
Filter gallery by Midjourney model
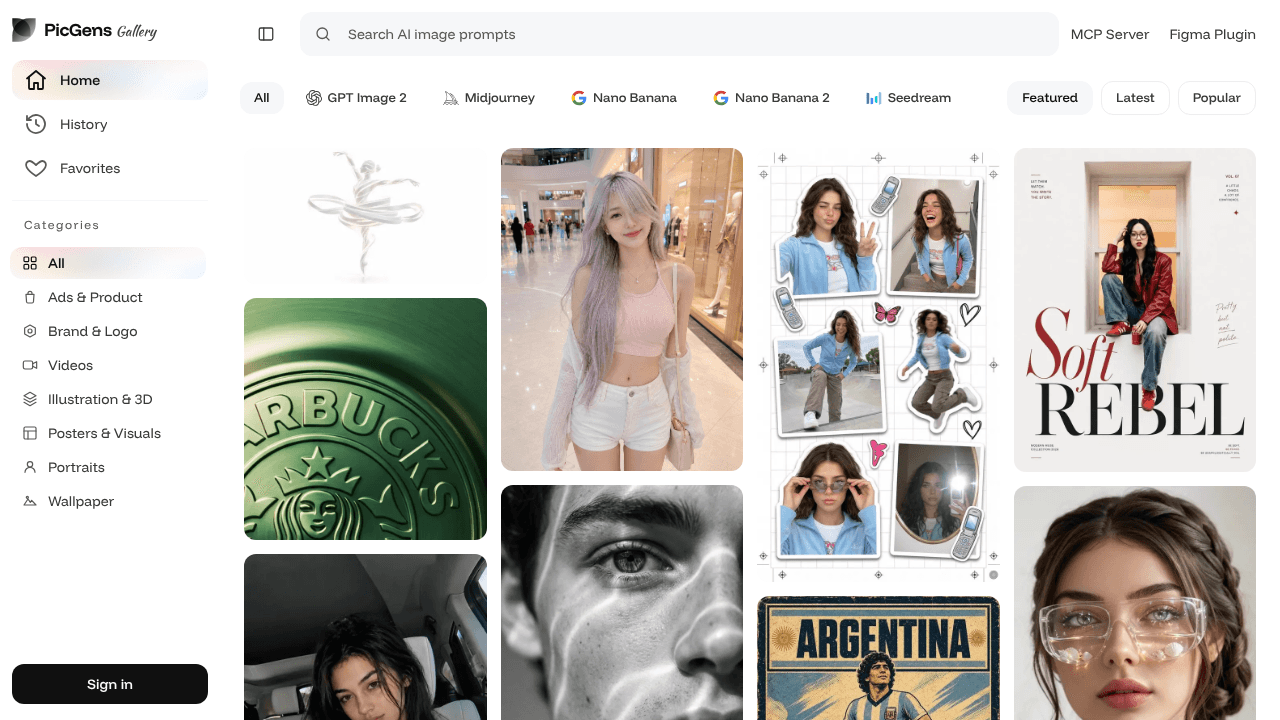click(x=489, y=98)
